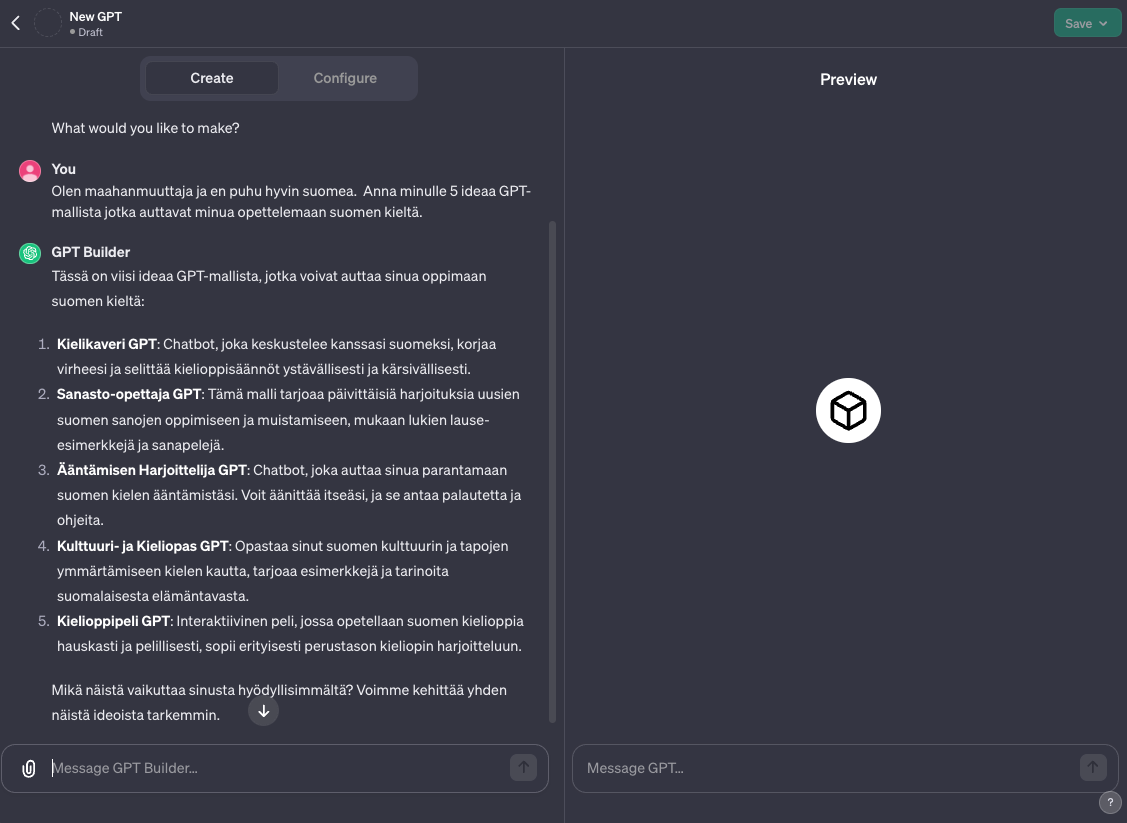The image size is (1127, 823).
Task: Click the Kielikaveri GPT list item
Action: pos(276,357)
